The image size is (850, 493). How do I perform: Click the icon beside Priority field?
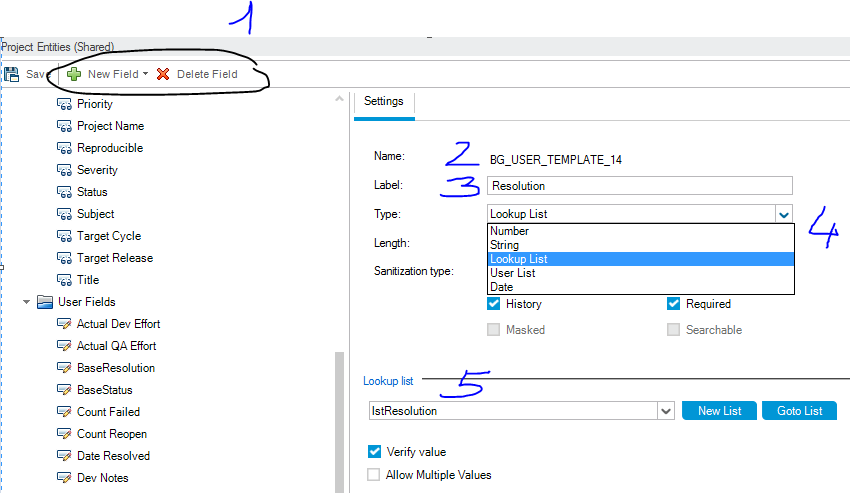click(x=65, y=104)
